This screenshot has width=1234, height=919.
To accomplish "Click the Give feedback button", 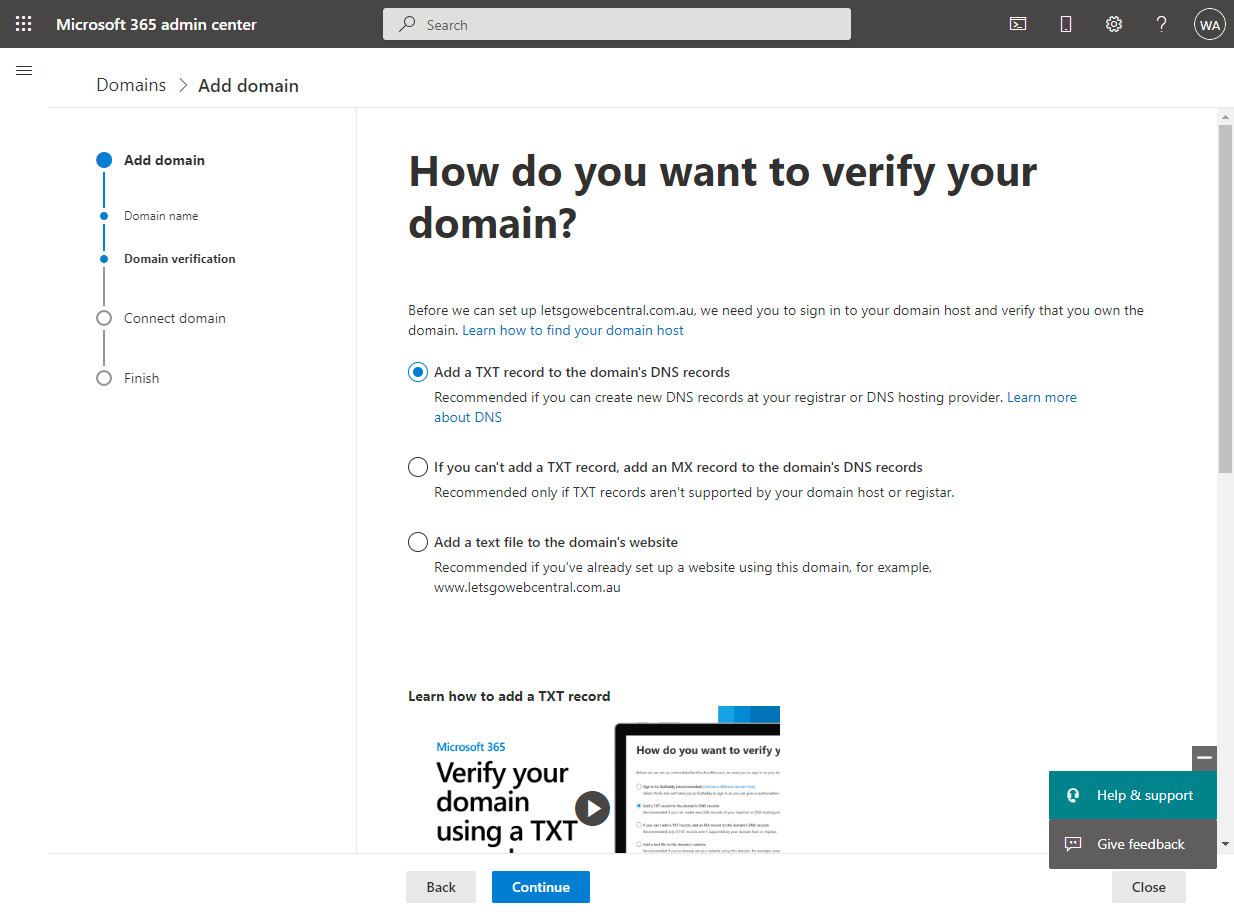I will coord(1133,844).
